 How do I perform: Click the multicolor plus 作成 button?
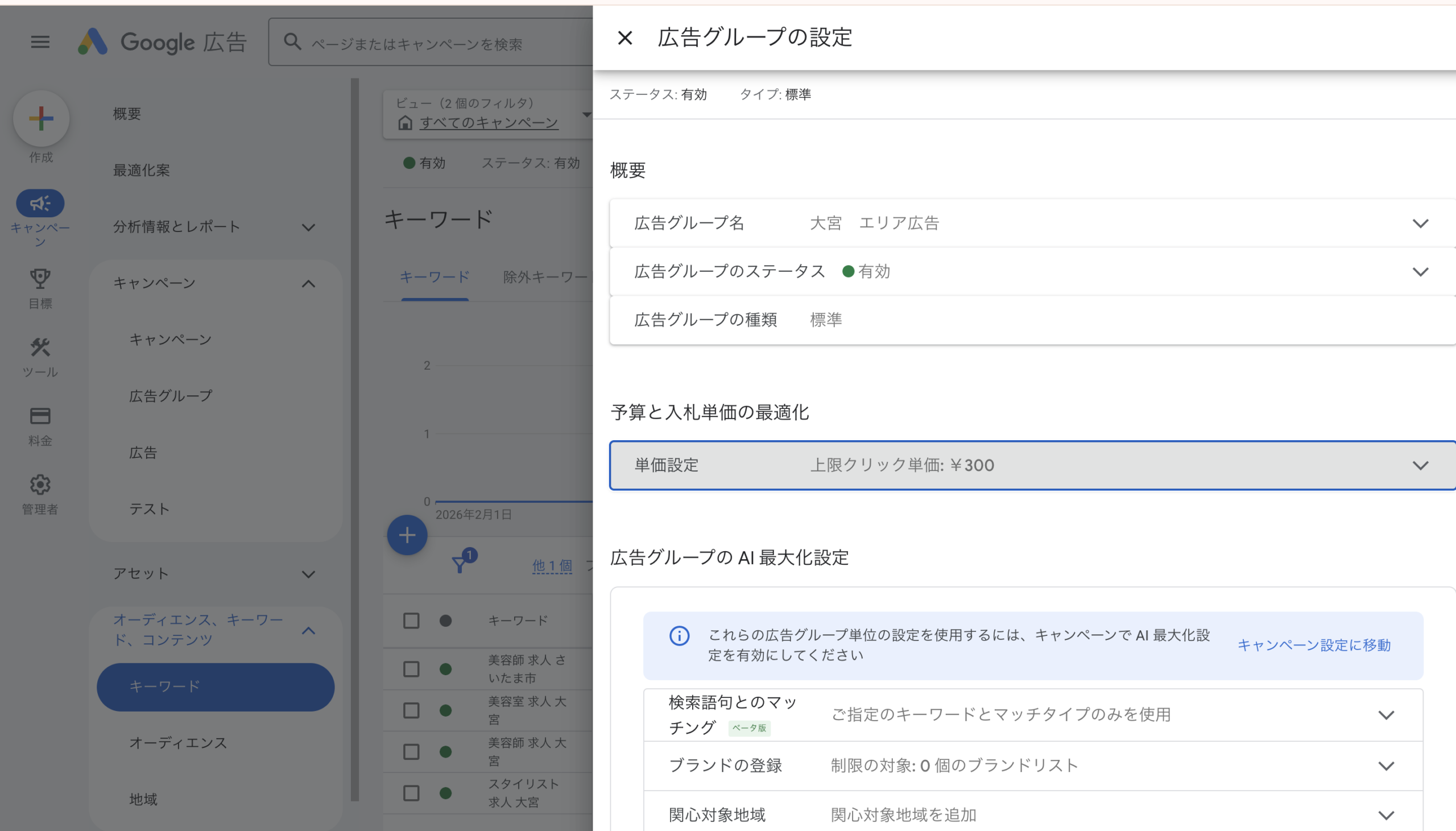click(x=41, y=119)
